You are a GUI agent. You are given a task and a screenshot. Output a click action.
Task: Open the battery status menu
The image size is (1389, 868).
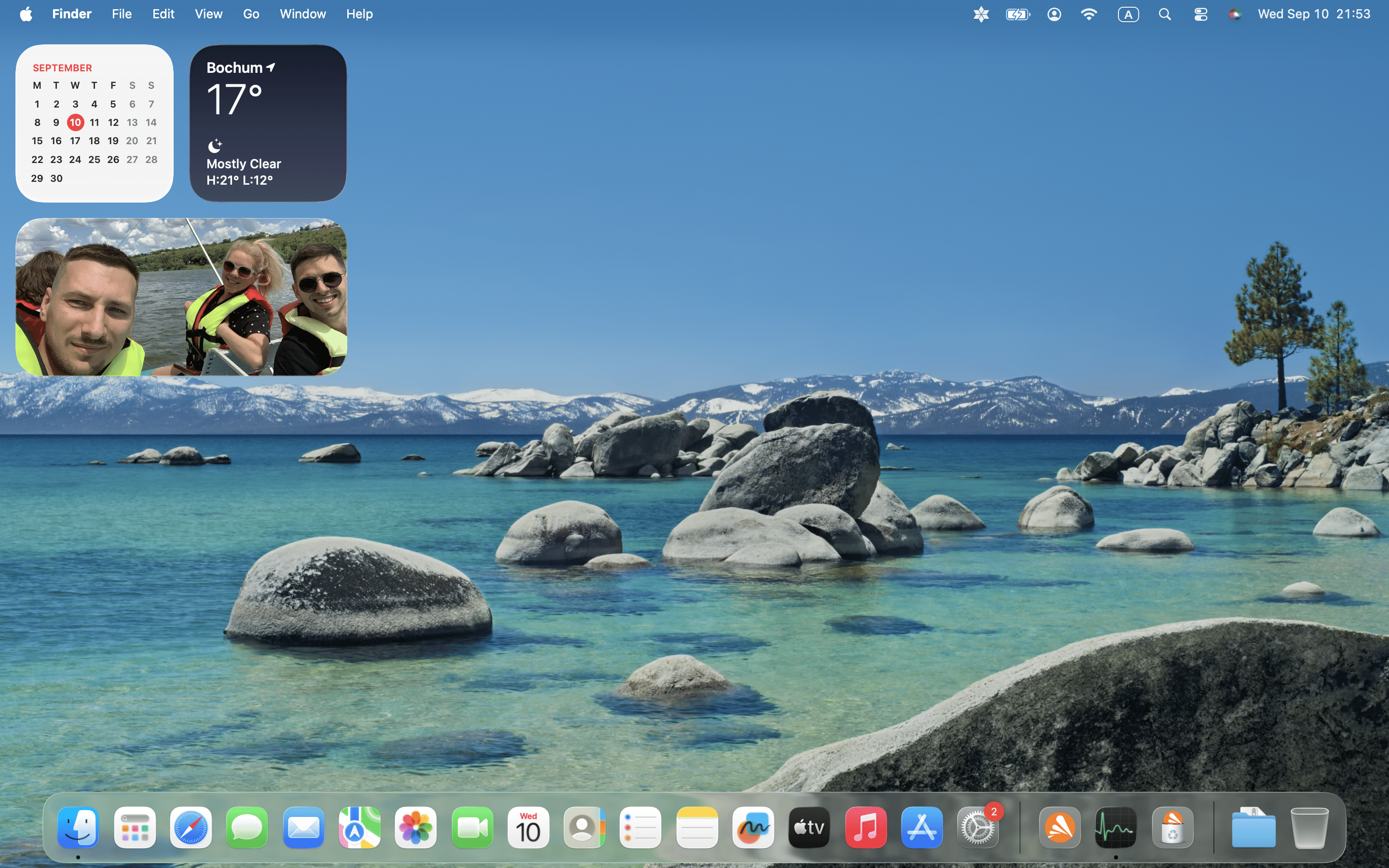(x=1018, y=14)
